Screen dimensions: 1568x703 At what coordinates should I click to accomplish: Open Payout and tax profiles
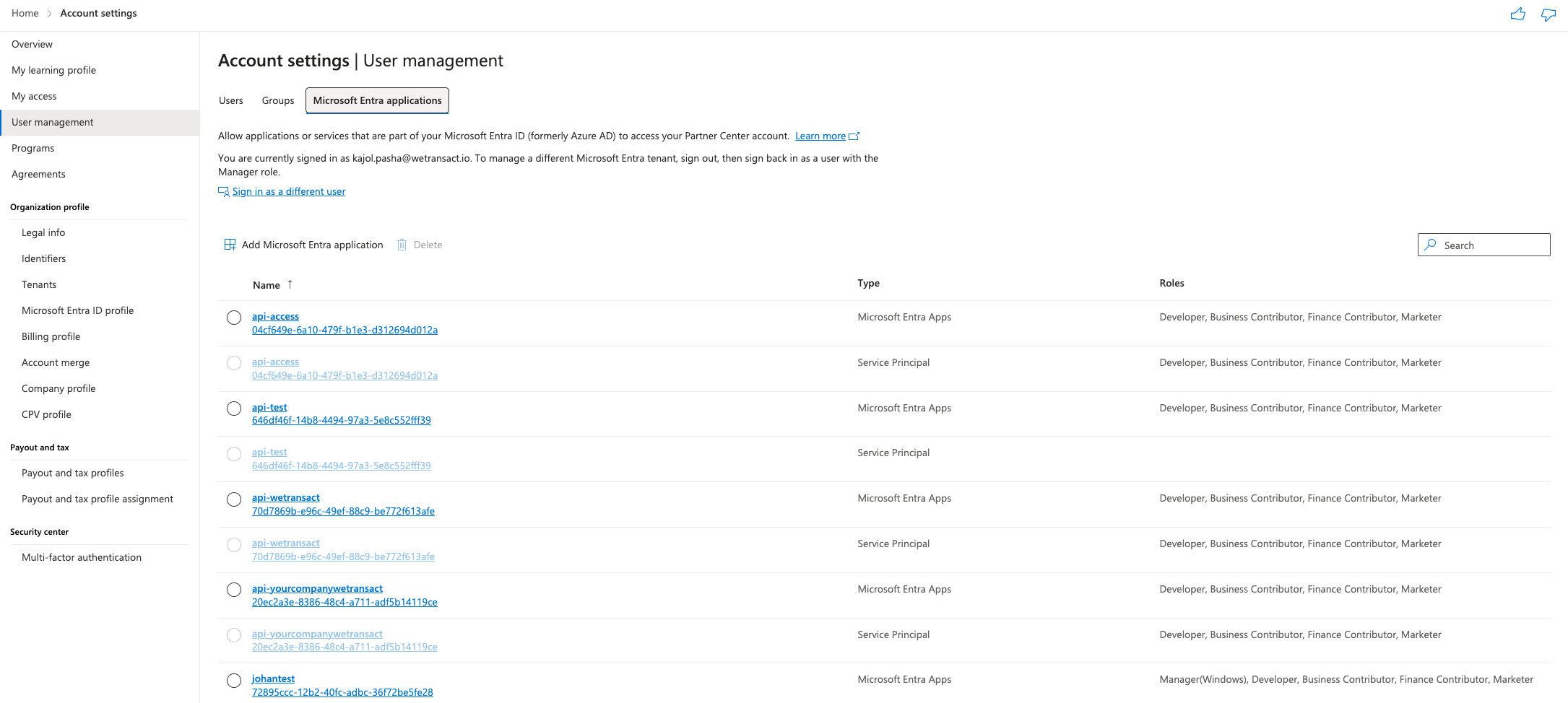click(72, 473)
